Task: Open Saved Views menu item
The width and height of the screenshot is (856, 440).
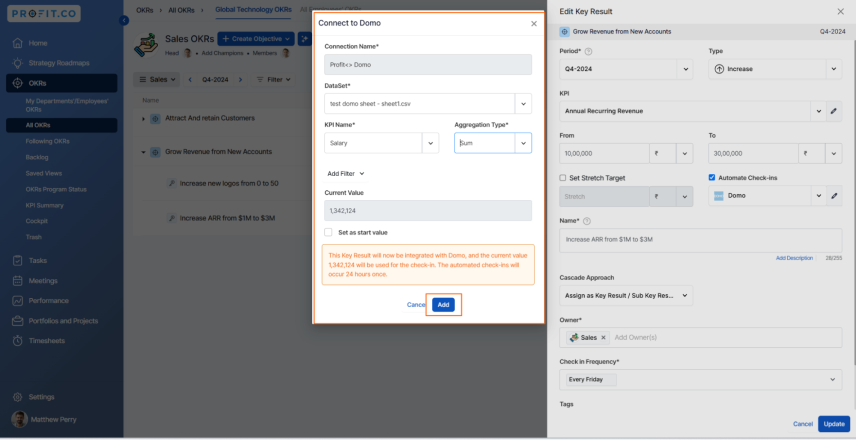Action: point(44,173)
